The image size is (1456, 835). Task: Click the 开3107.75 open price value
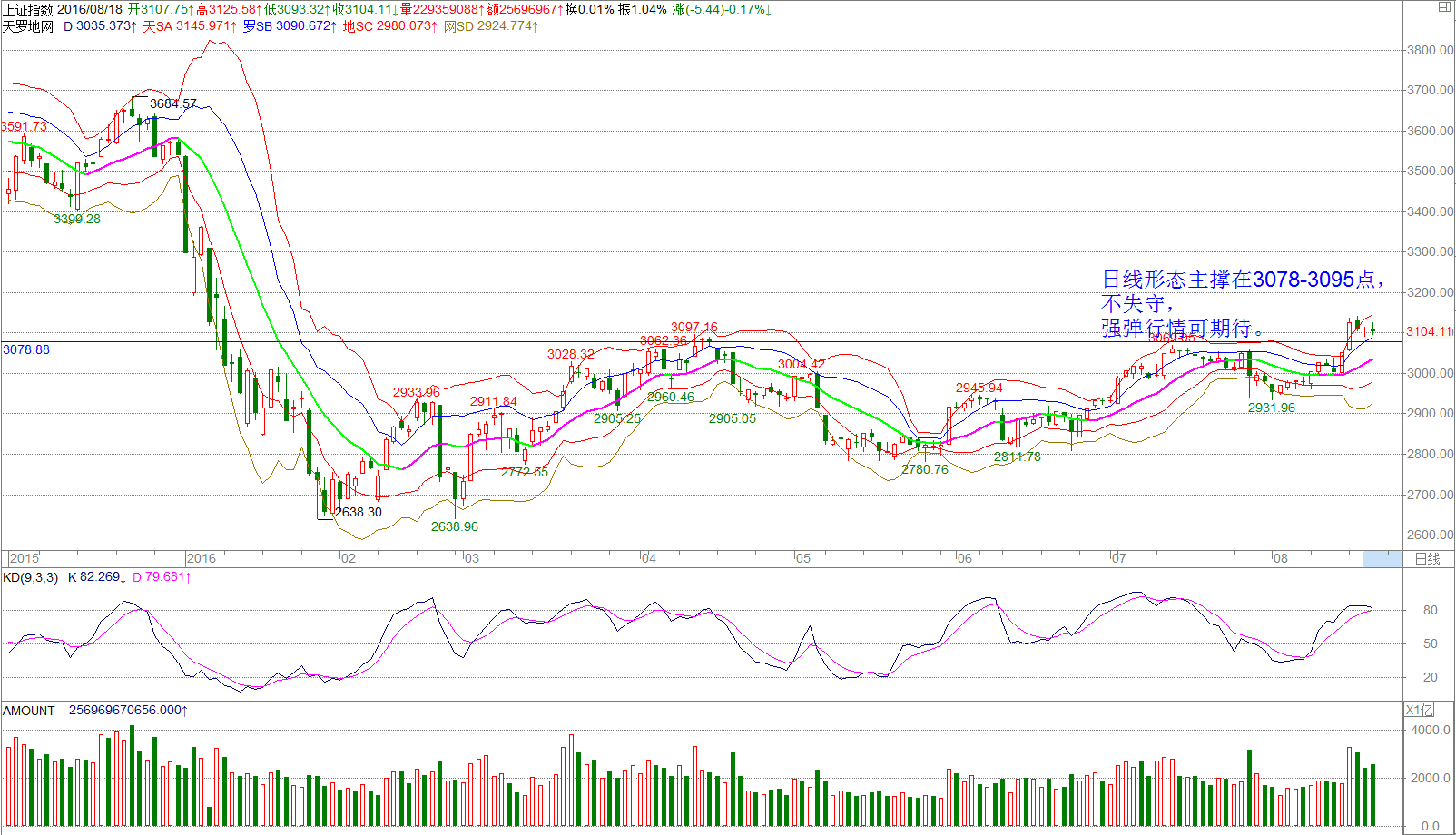pos(161,9)
